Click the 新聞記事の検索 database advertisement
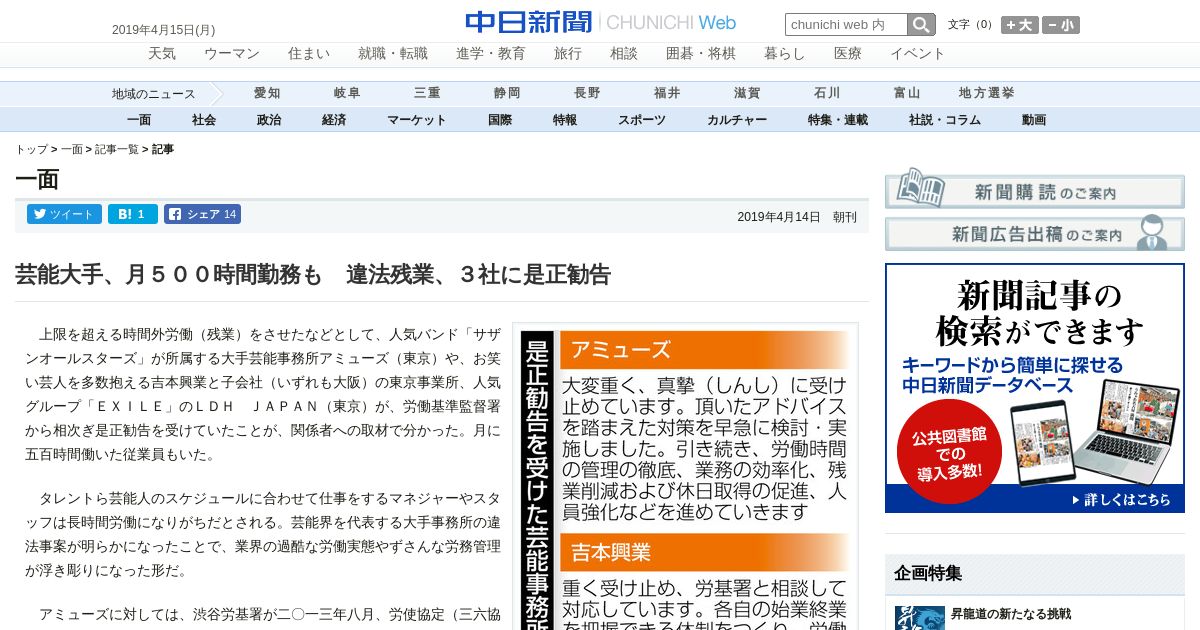The width and height of the screenshot is (1200, 630). pyautogui.click(x=1035, y=388)
